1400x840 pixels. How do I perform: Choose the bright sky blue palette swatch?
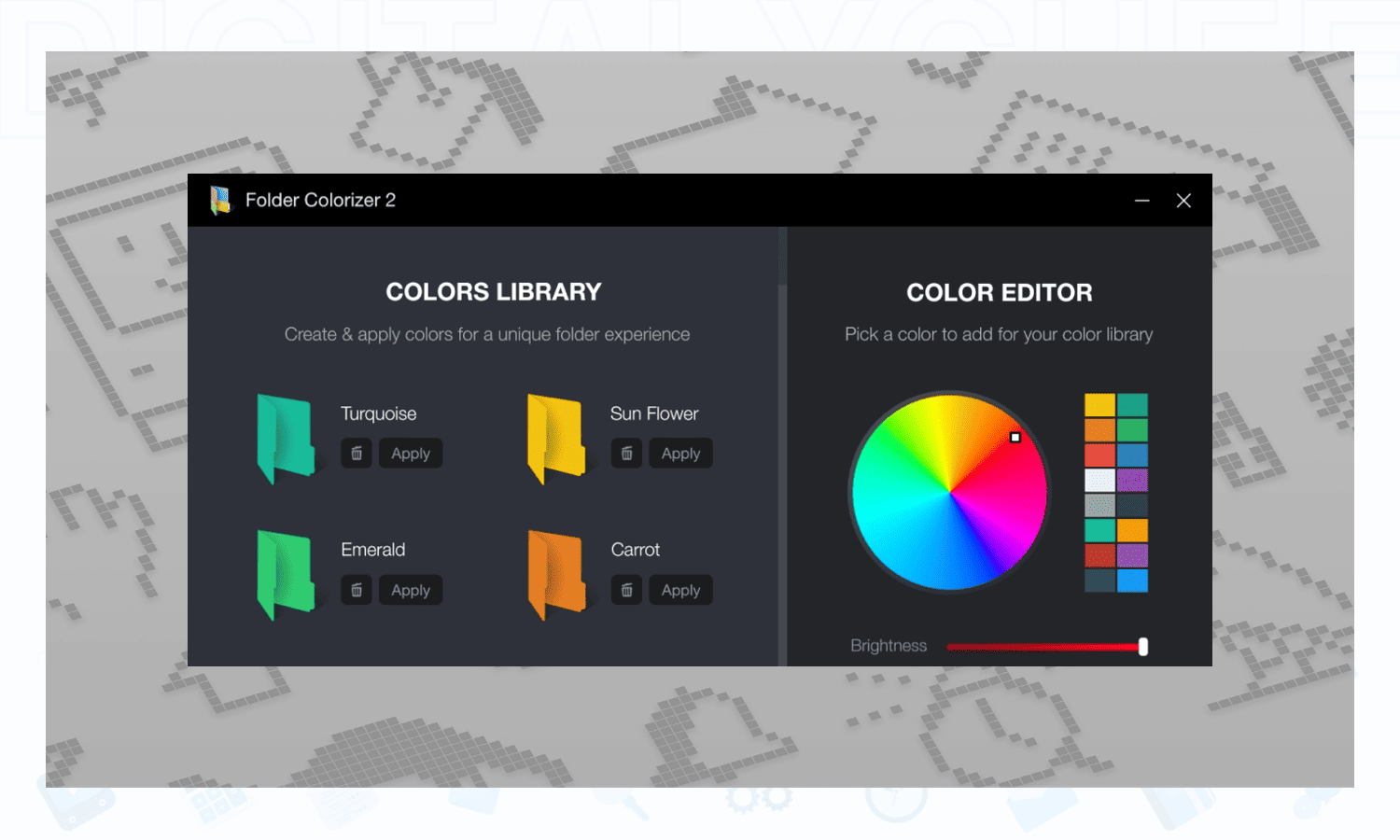[x=1133, y=581]
